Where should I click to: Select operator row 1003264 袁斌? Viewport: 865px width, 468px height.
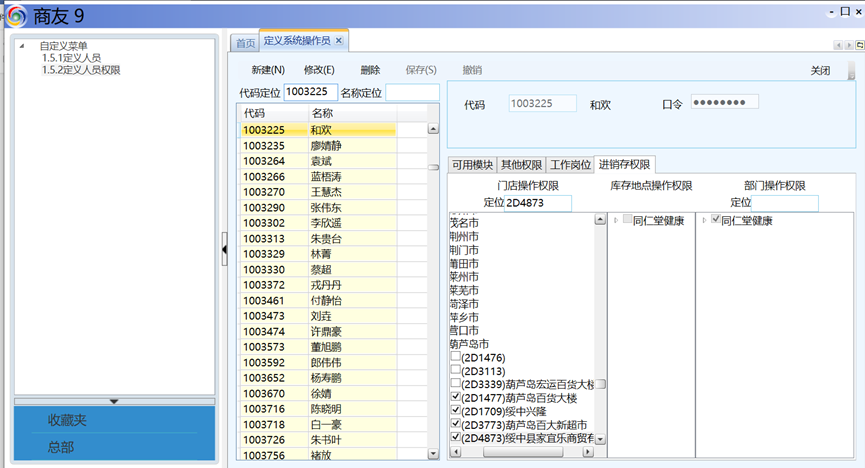click(319, 161)
